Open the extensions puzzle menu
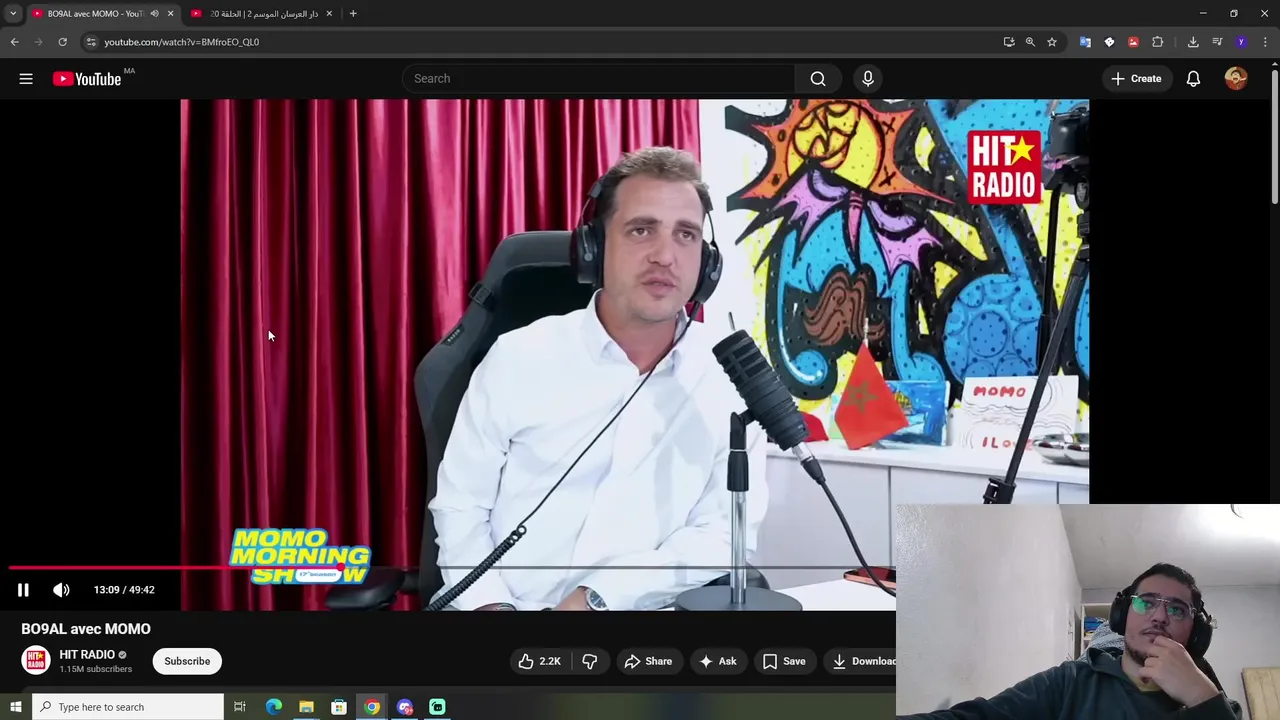1280x720 pixels. 1158,42
